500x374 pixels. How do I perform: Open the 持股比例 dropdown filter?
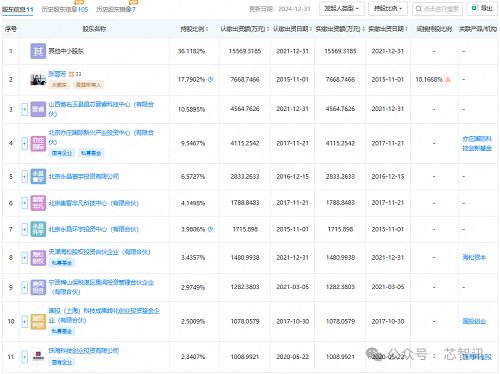pos(388,8)
